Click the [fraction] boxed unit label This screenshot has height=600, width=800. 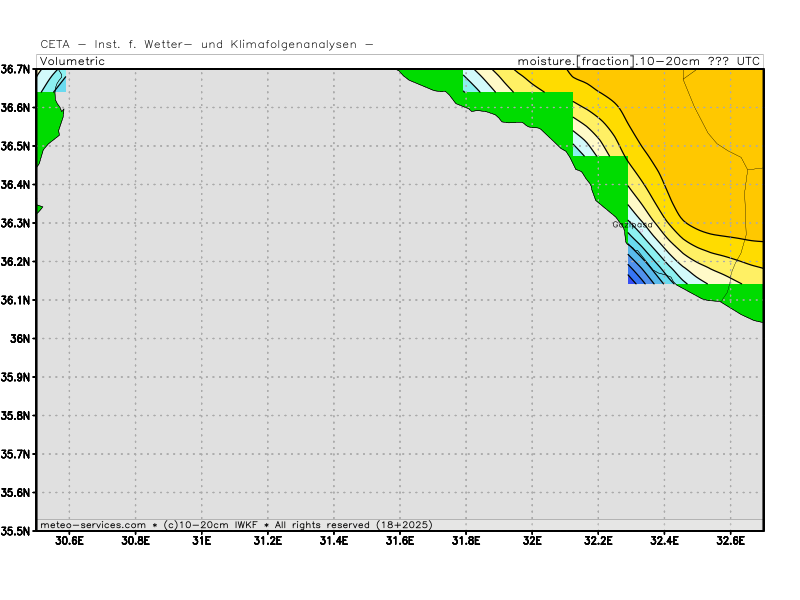pyautogui.click(x=606, y=61)
